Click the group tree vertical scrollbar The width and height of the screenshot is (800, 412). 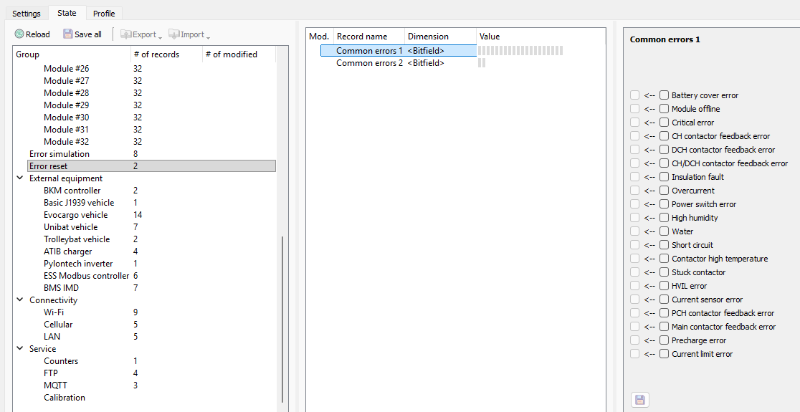283,320
